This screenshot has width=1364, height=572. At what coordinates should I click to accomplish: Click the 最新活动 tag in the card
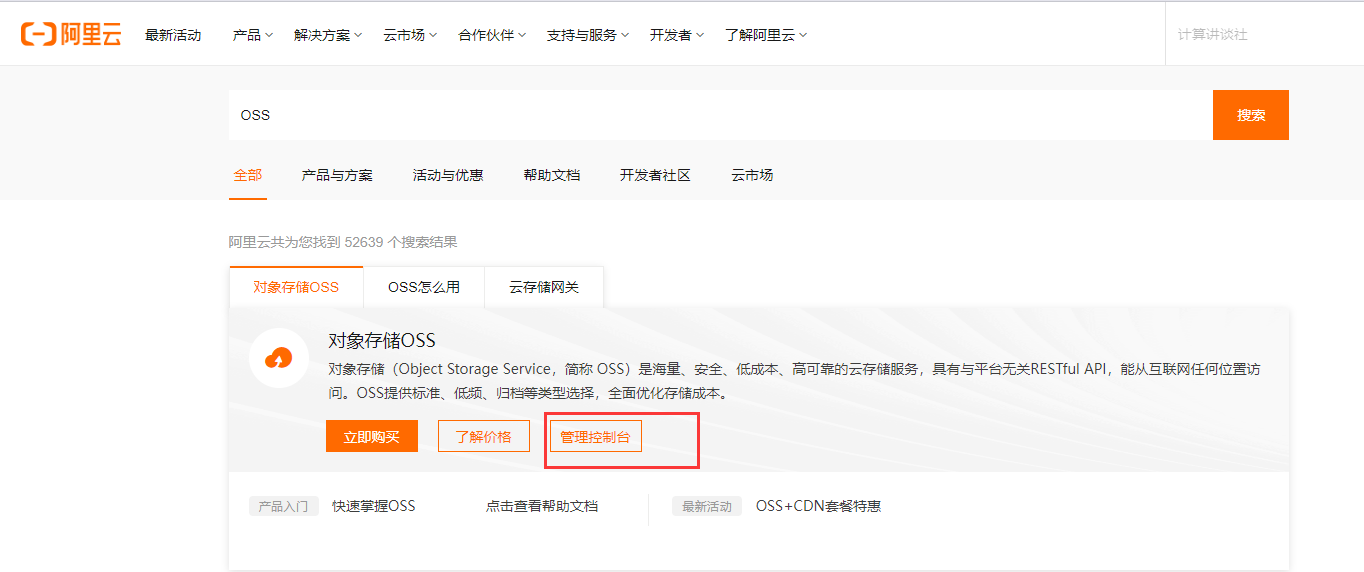(707, 506)
